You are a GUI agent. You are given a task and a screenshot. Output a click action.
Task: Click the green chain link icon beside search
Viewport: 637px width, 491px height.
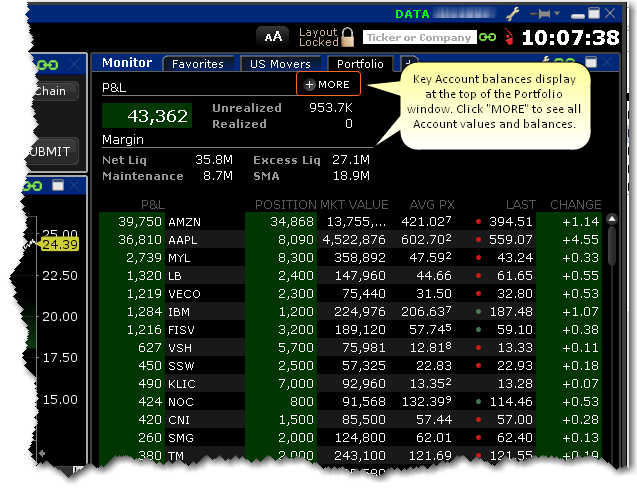(487, 38)
